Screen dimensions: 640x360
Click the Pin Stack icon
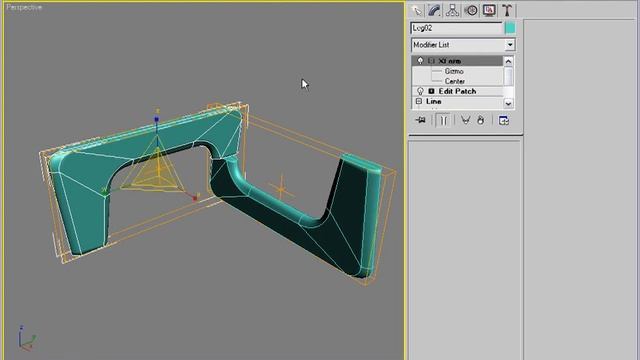[420, 120]
